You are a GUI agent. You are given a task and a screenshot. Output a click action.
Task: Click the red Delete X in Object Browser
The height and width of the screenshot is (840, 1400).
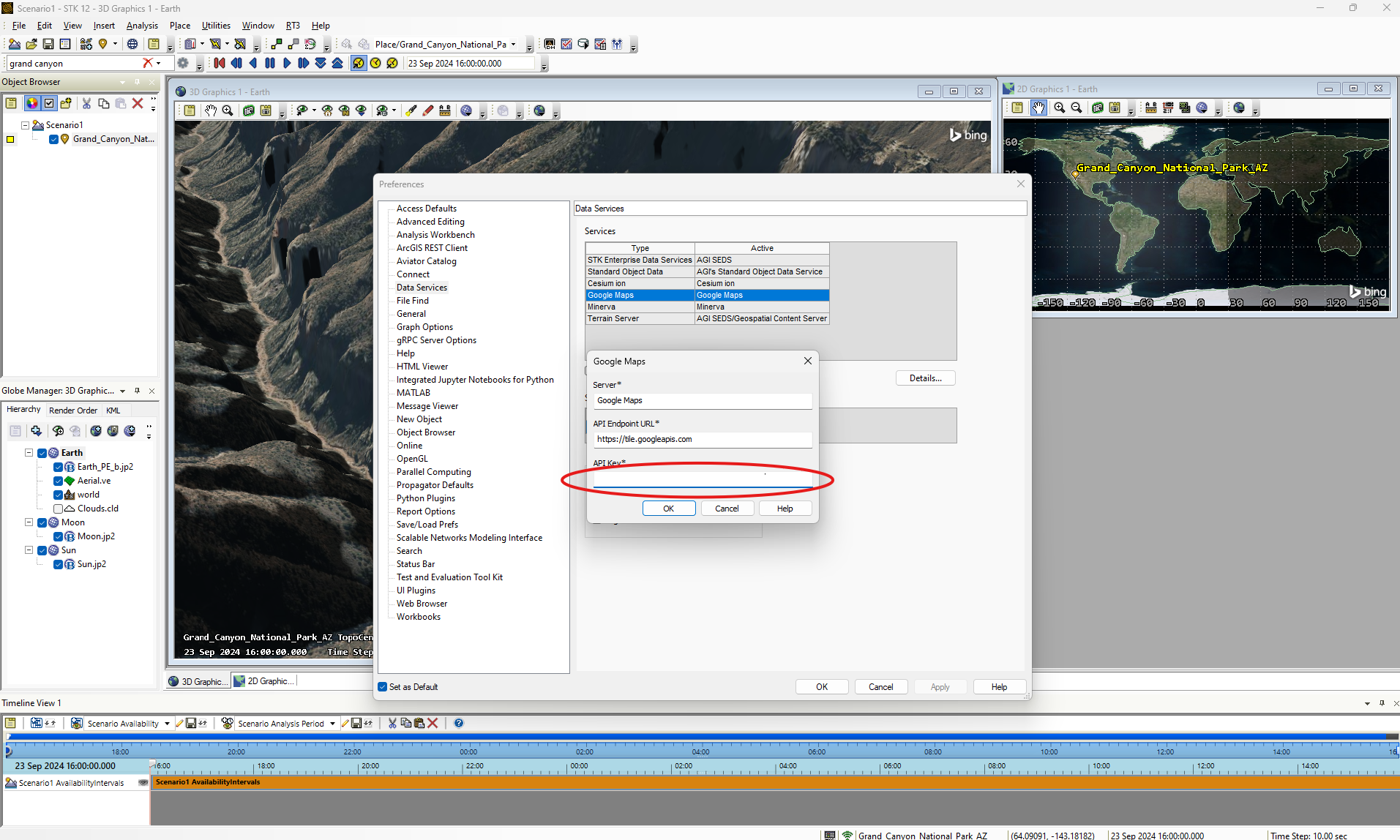(138, 103)
